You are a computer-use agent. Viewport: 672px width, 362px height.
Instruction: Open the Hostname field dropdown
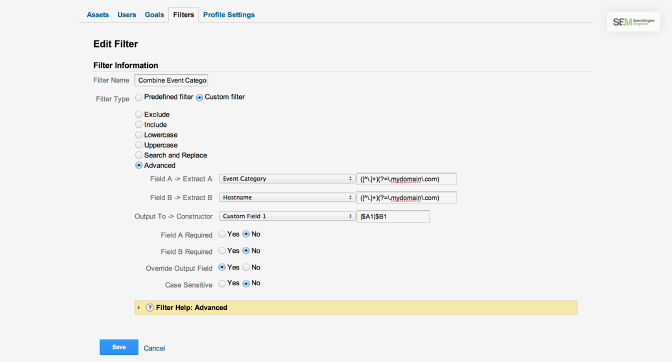287,197
